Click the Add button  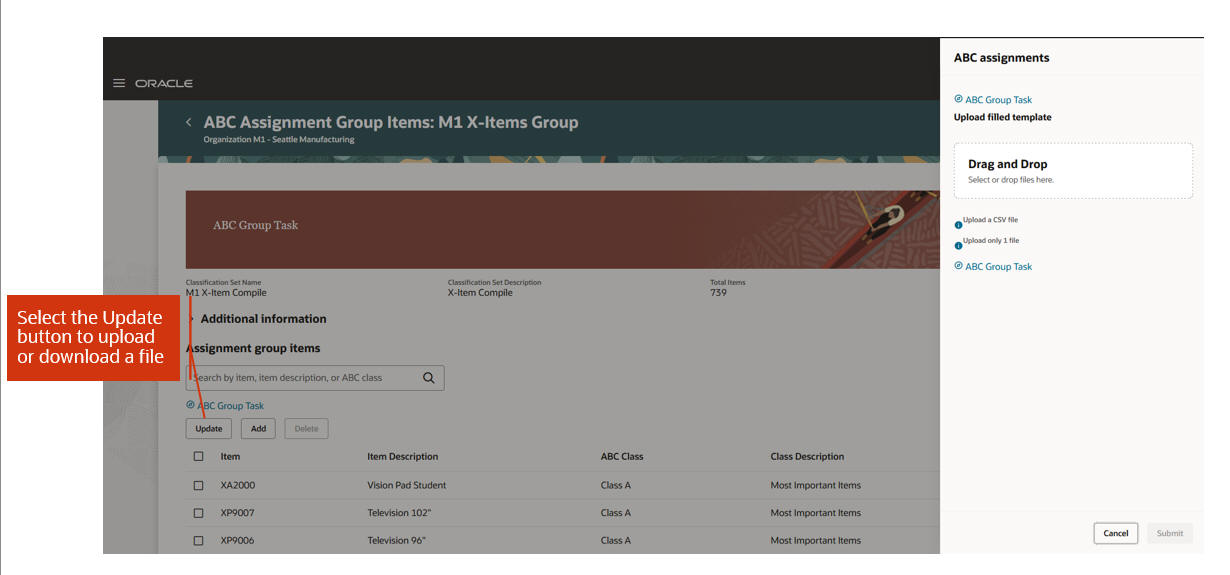(258, 428)
